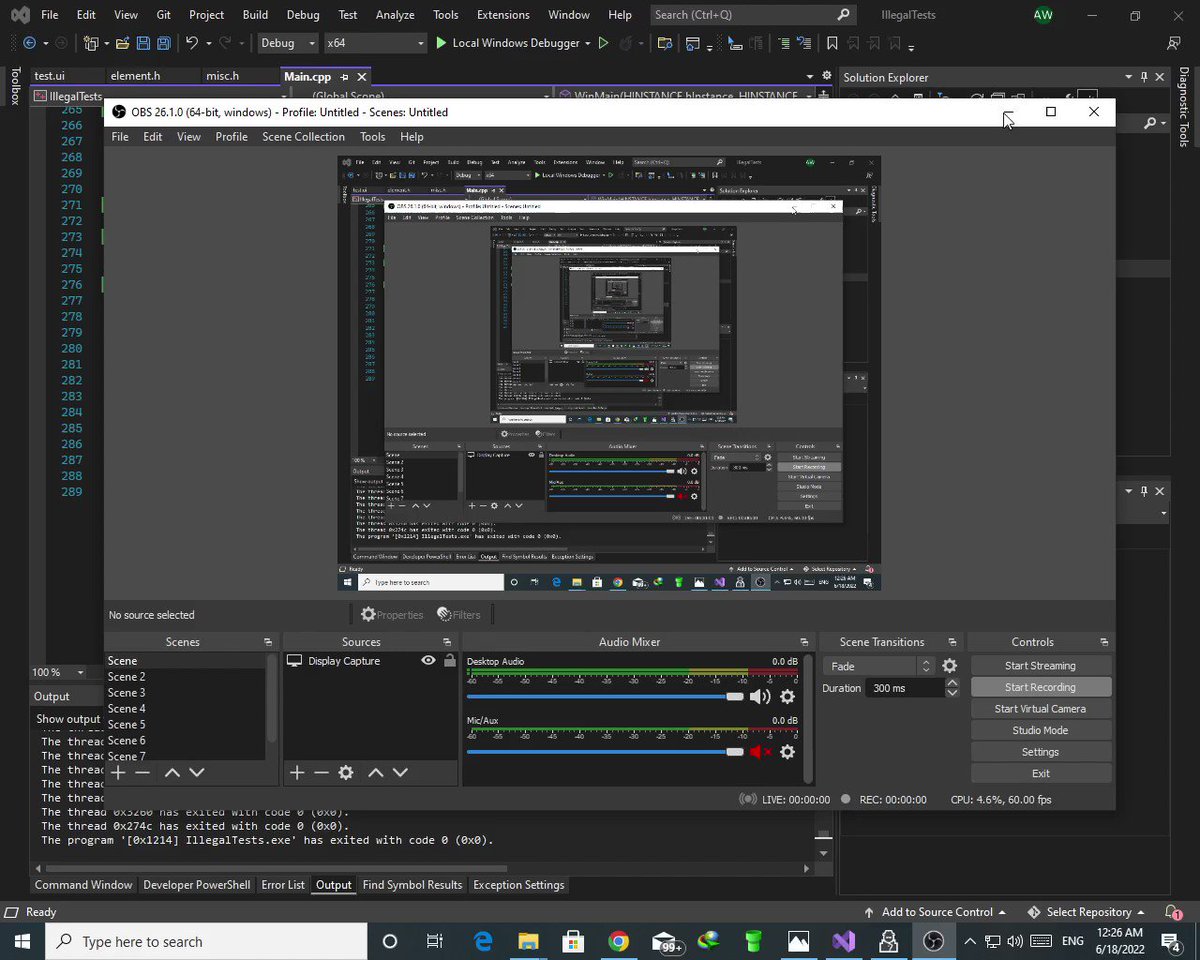
Task: Open Task View from taskbar
Action: coord(435,941)
